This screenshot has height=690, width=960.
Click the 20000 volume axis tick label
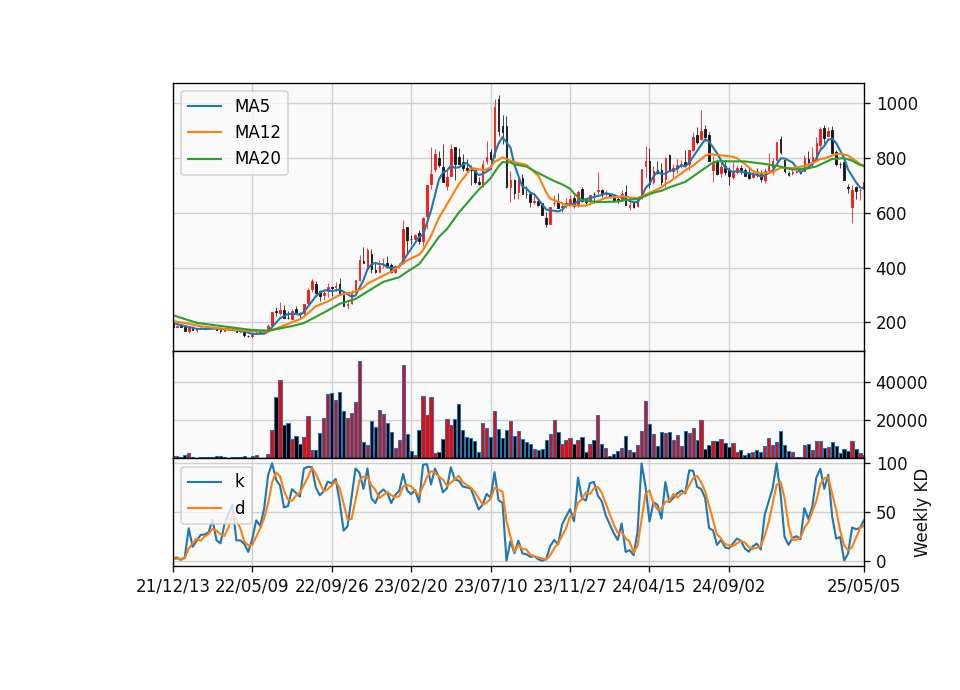point(902,421)
